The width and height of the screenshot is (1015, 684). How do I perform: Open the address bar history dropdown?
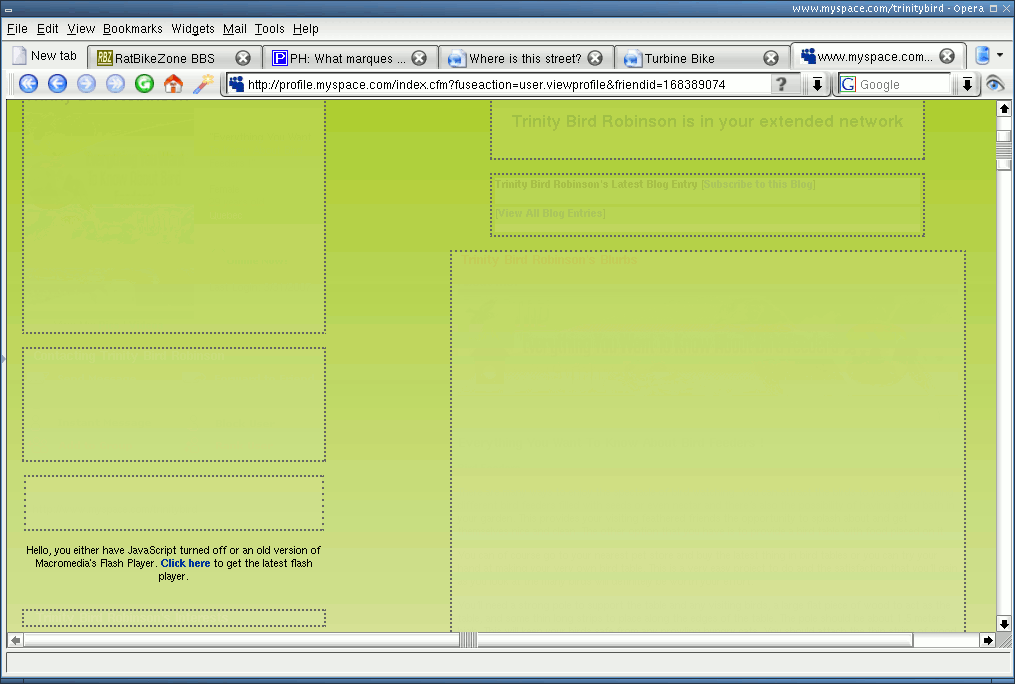coord(816,85)
